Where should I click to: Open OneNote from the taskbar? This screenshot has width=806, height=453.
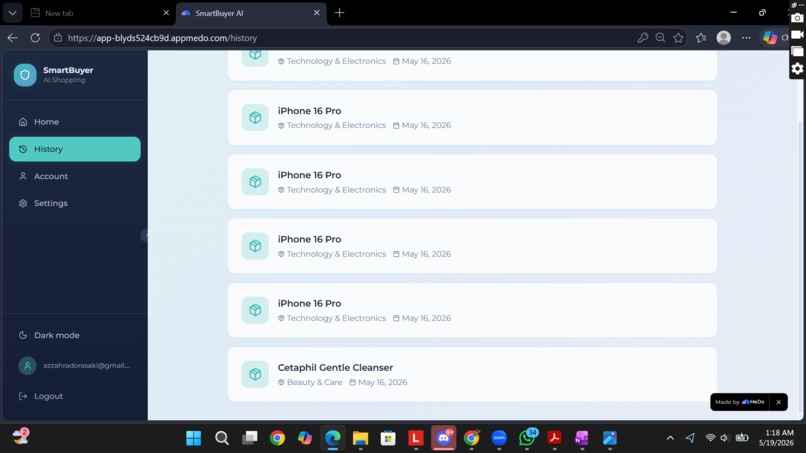point(582,438)
